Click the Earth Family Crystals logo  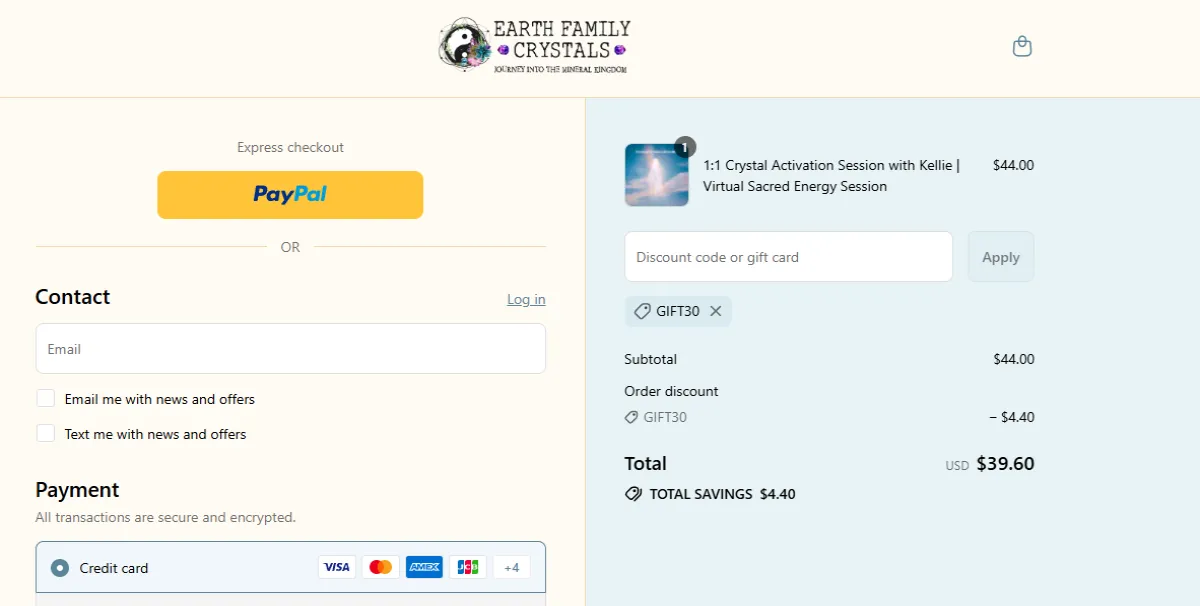pyautogui.click(x=534, y=46)
